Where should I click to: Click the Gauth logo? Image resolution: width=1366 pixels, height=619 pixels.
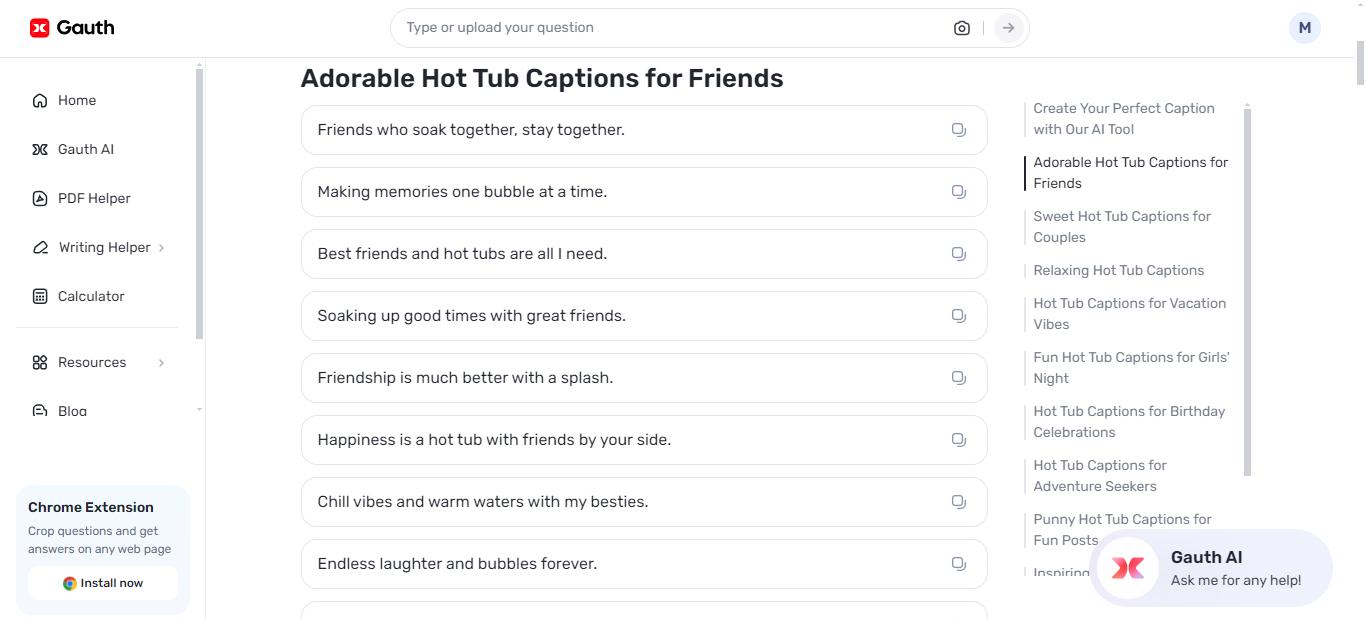(x=71, y=27)
